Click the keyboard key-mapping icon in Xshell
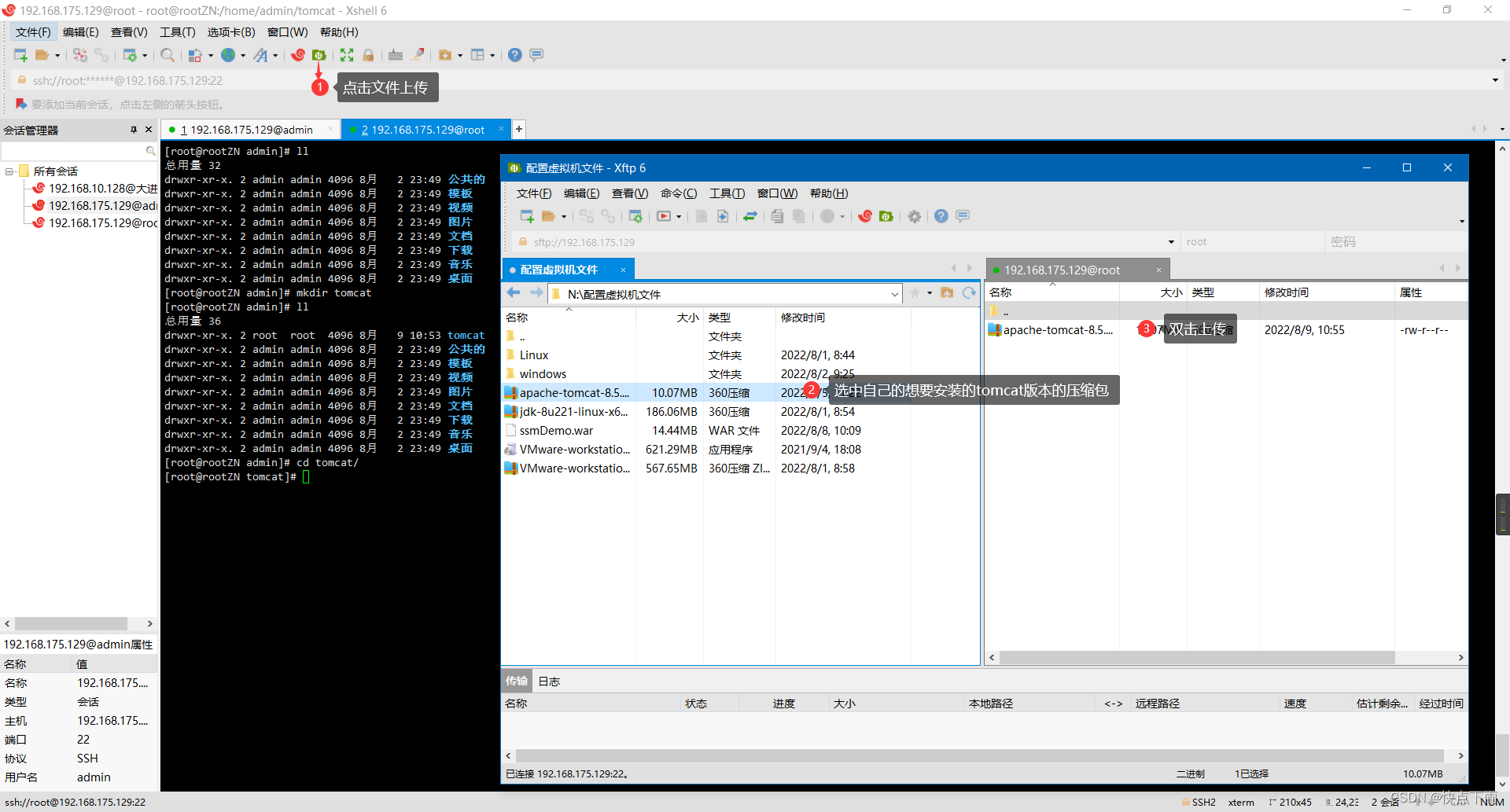Screen dimensions: 1510x812 click(396, 55)
